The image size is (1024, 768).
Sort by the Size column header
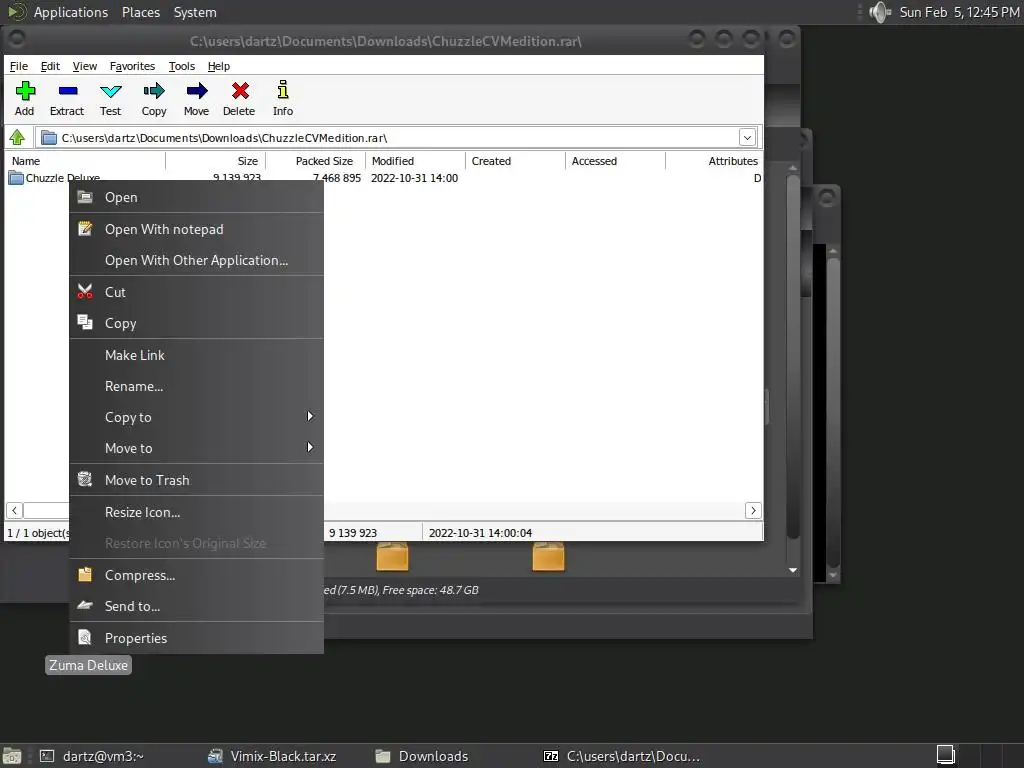(x=216, y=161)
